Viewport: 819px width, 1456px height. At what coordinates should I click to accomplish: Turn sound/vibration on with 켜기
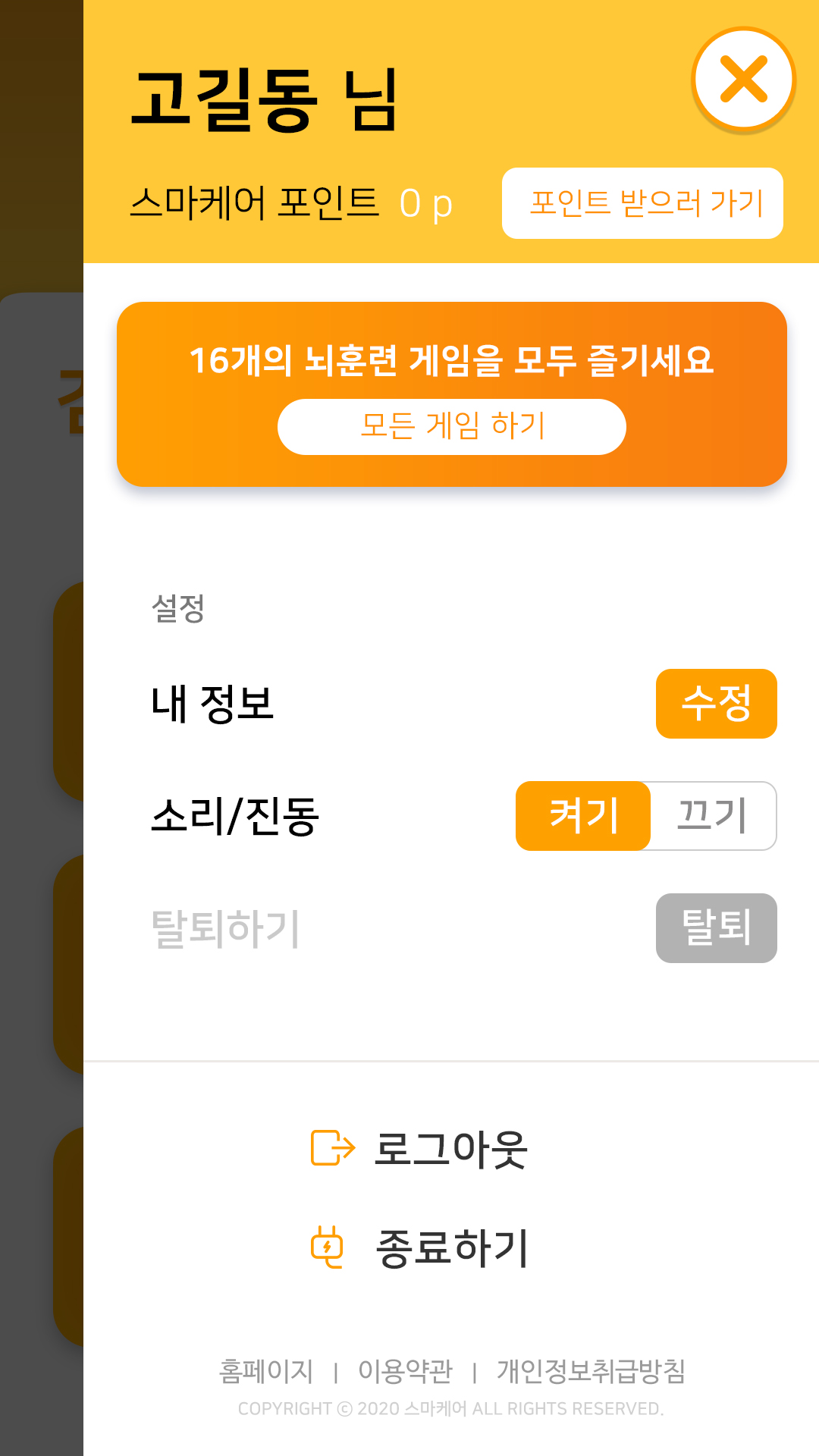[x=583, y=816]
